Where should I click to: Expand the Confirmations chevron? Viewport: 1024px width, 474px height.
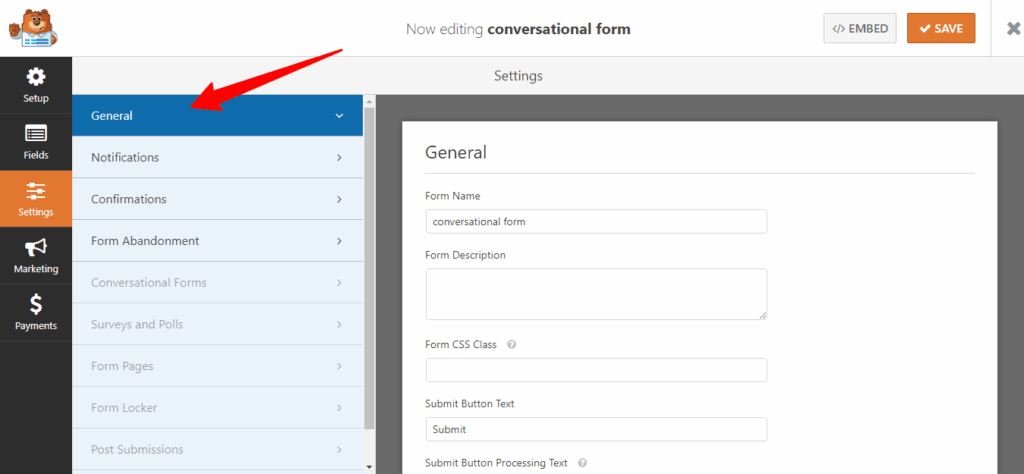pyautogui.click(x=339, y=199)
